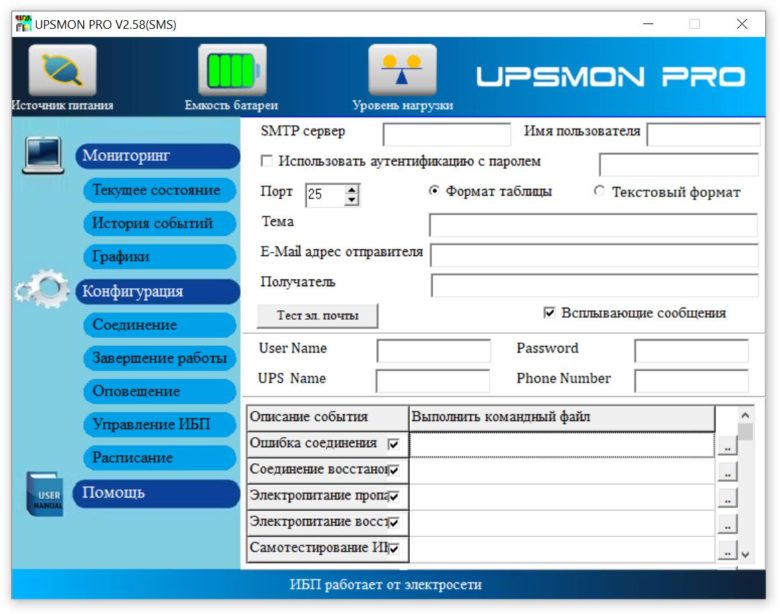Toggle checkbox for Электропитание восстановлено event
The width and height of the screenshot is (780, 614).
[393, 522]
